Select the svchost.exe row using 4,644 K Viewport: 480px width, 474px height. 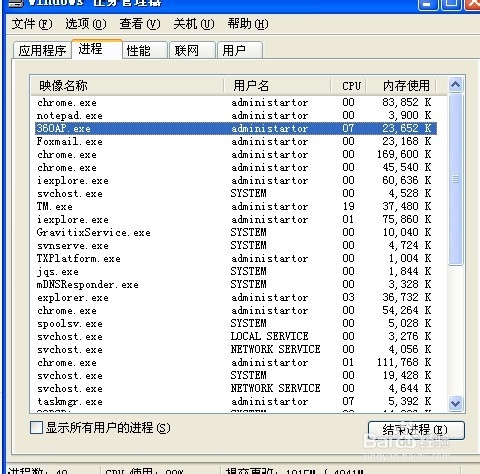pos(236,388)
